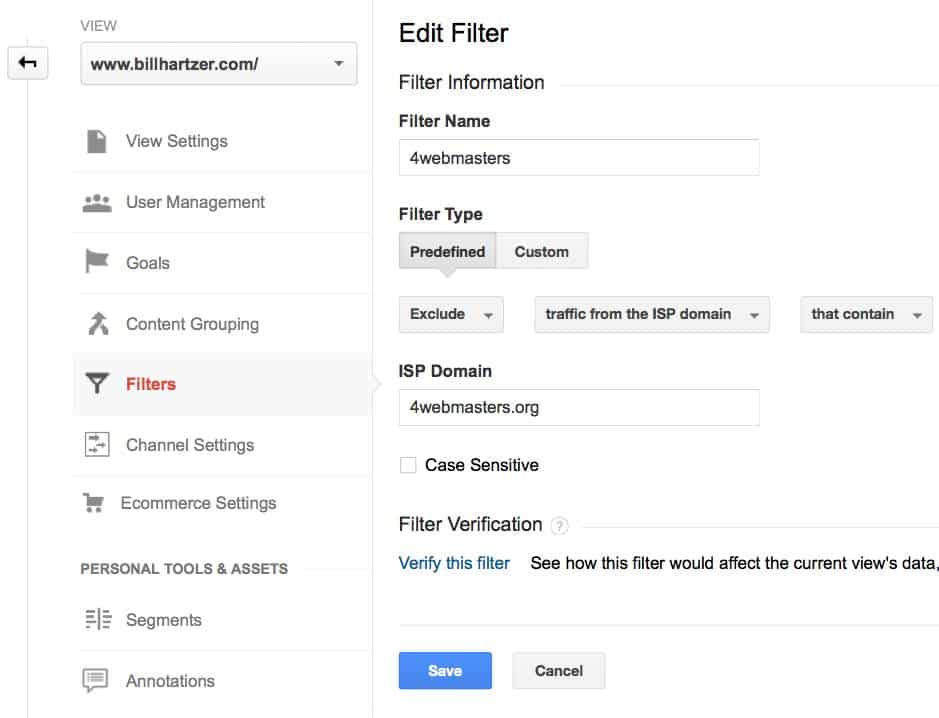This screenshot has width=939, height=718.
Task: Open the Segments icon
Action: [x=98, y=619]
